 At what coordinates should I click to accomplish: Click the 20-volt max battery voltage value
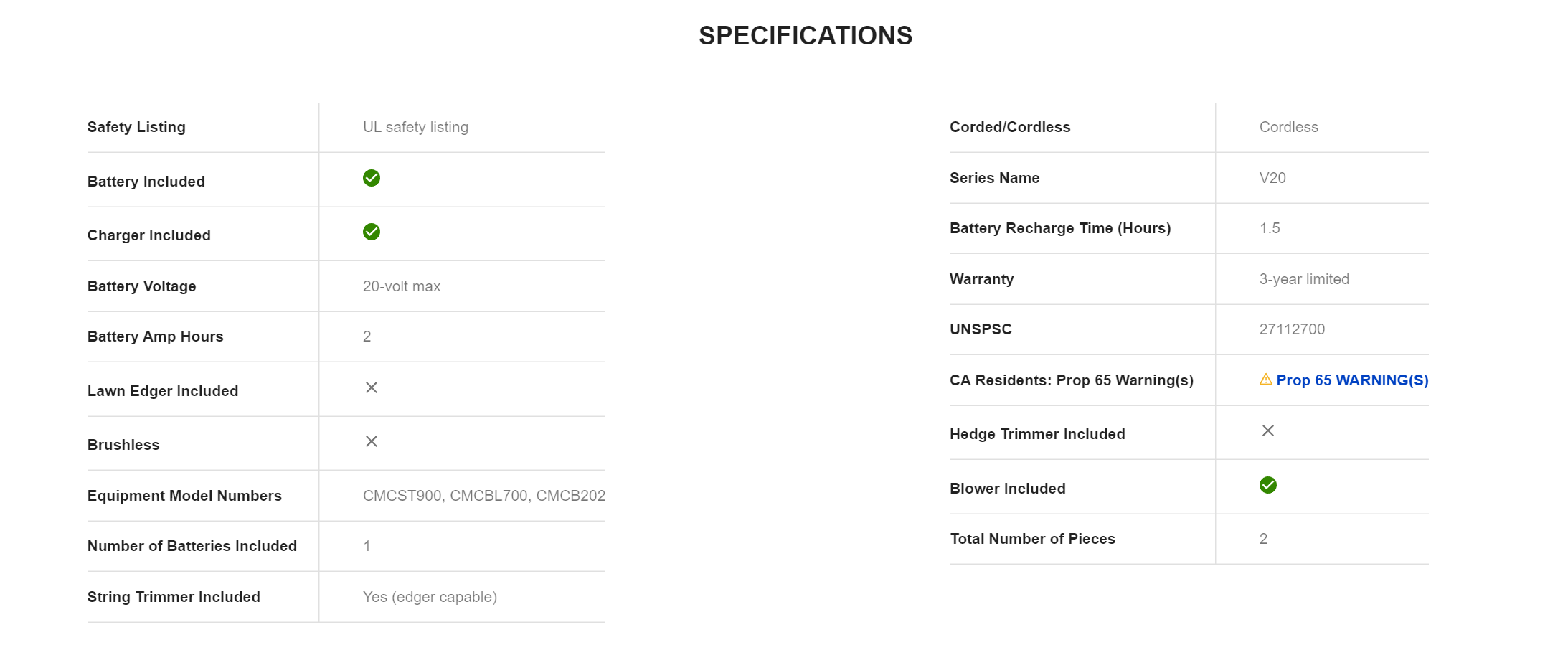click(x=402, y=286)
